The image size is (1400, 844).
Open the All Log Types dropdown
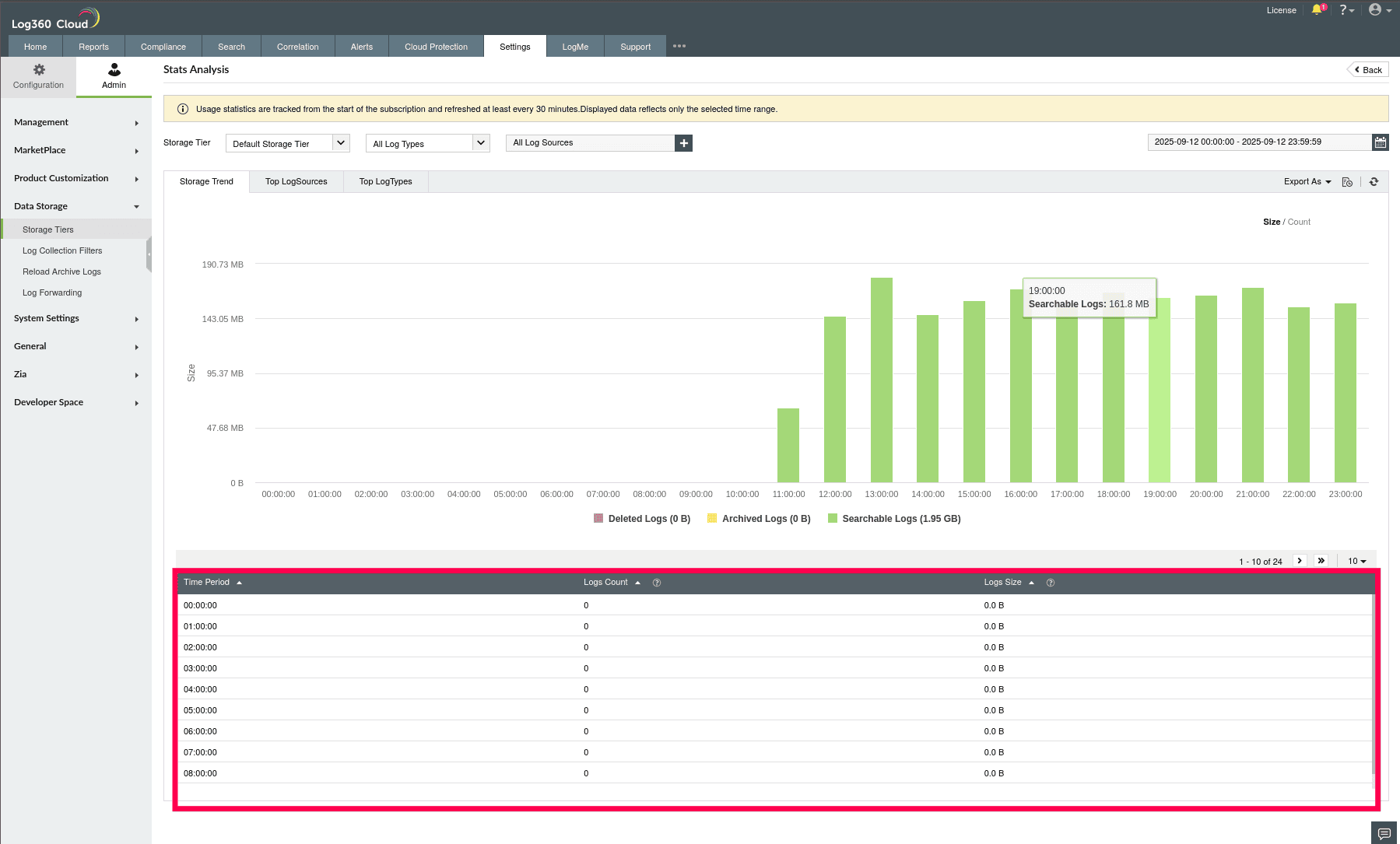427,144
